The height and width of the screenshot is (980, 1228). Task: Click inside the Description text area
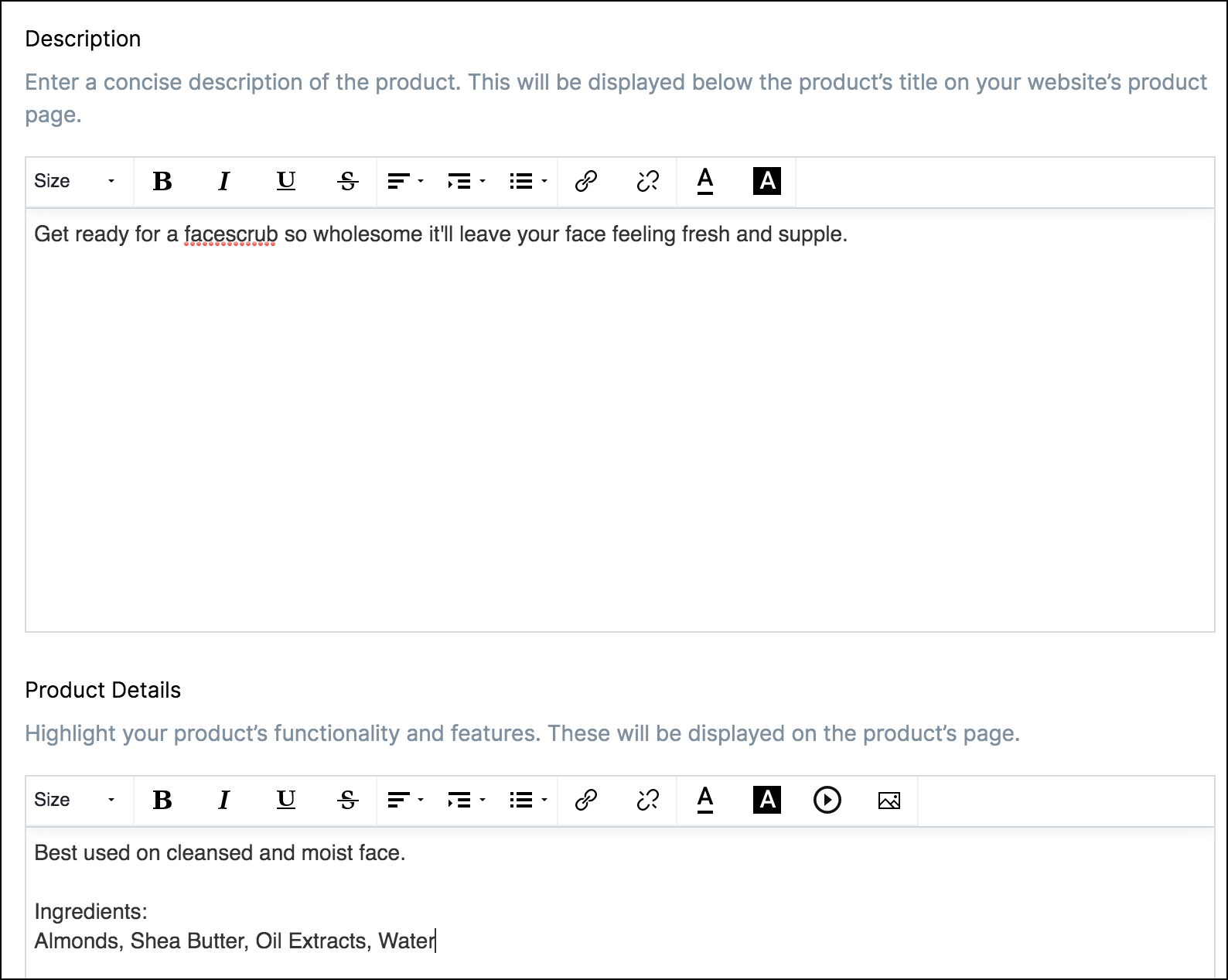coord(620,420)
